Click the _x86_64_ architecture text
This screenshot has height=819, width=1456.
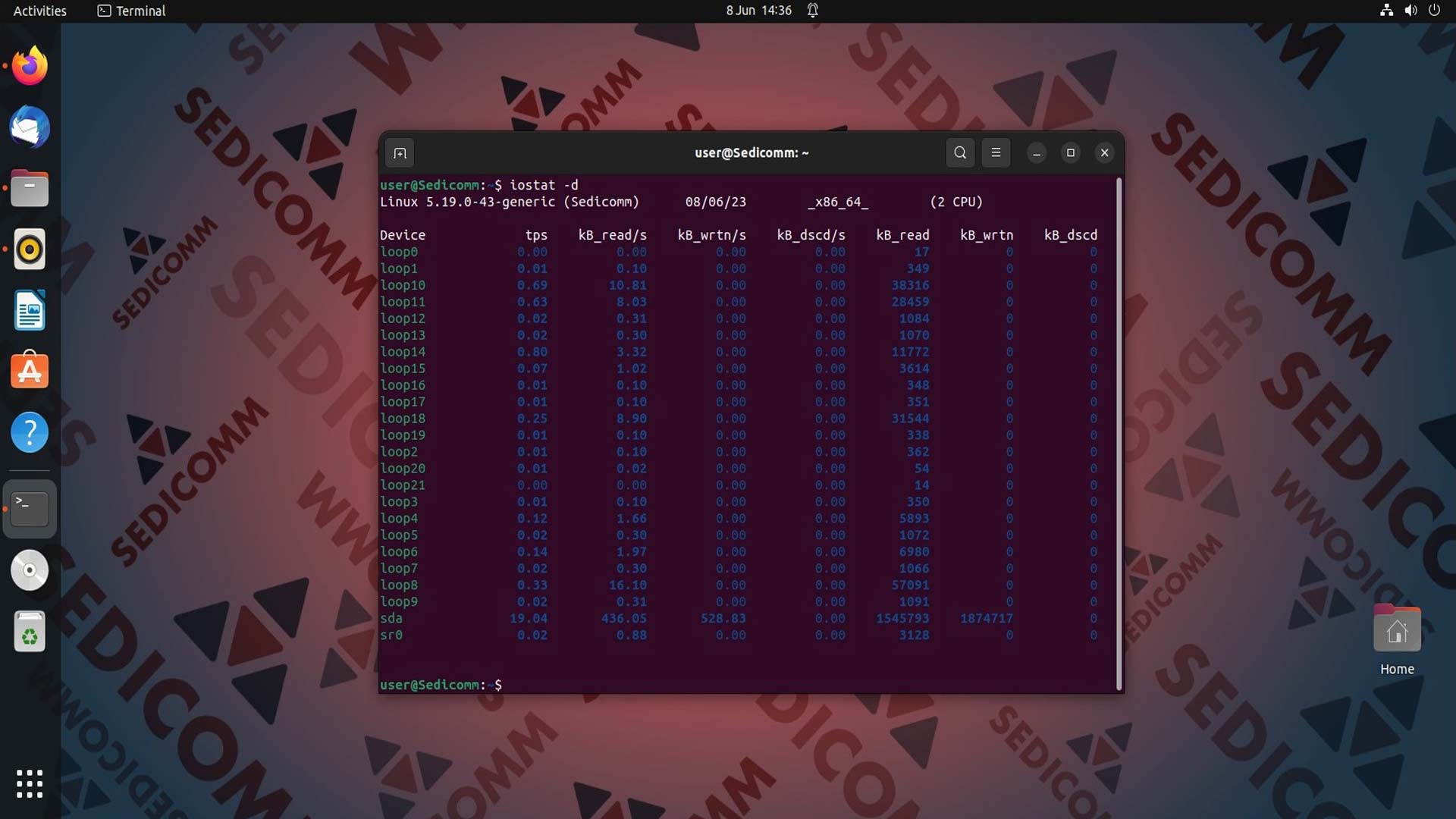click(x=838, y=202)
